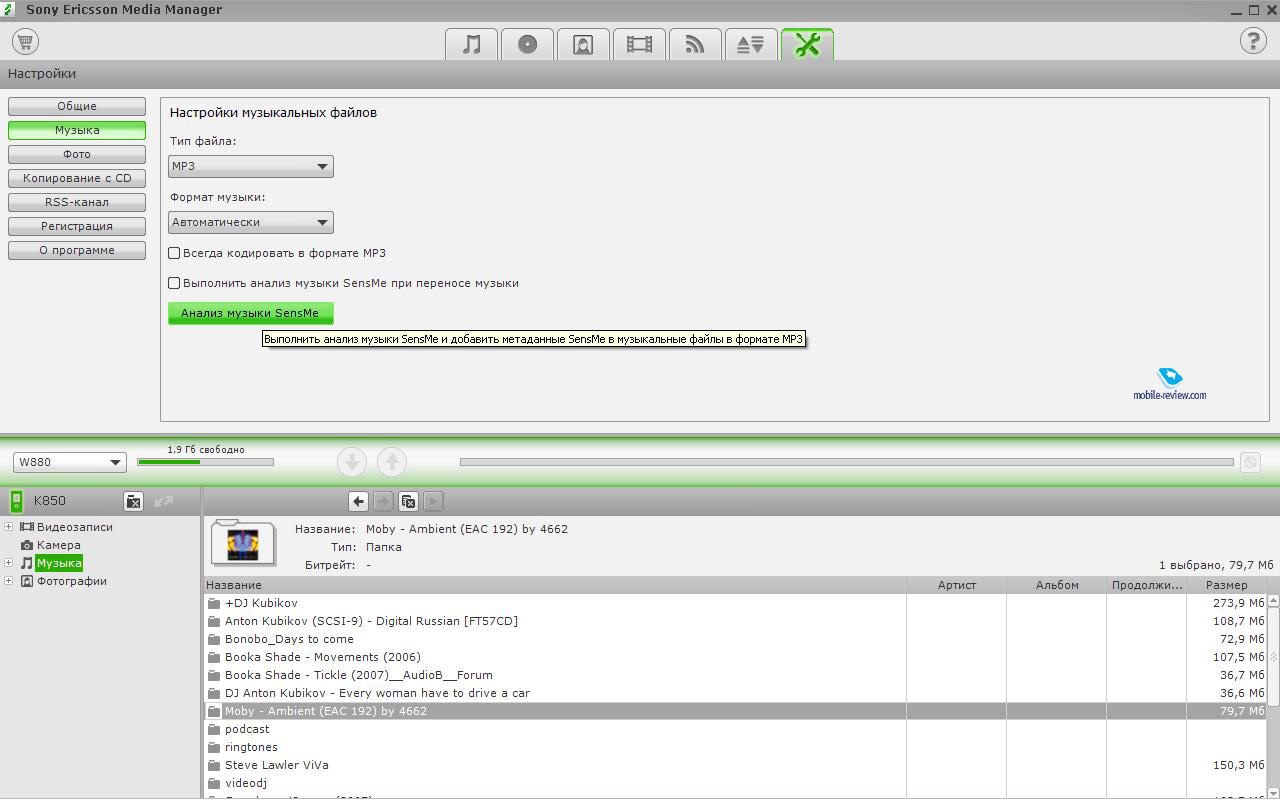This screenshot has height=800, width=1280.
Task: Expand the Видеозаписи tree node
Action: 9,527
